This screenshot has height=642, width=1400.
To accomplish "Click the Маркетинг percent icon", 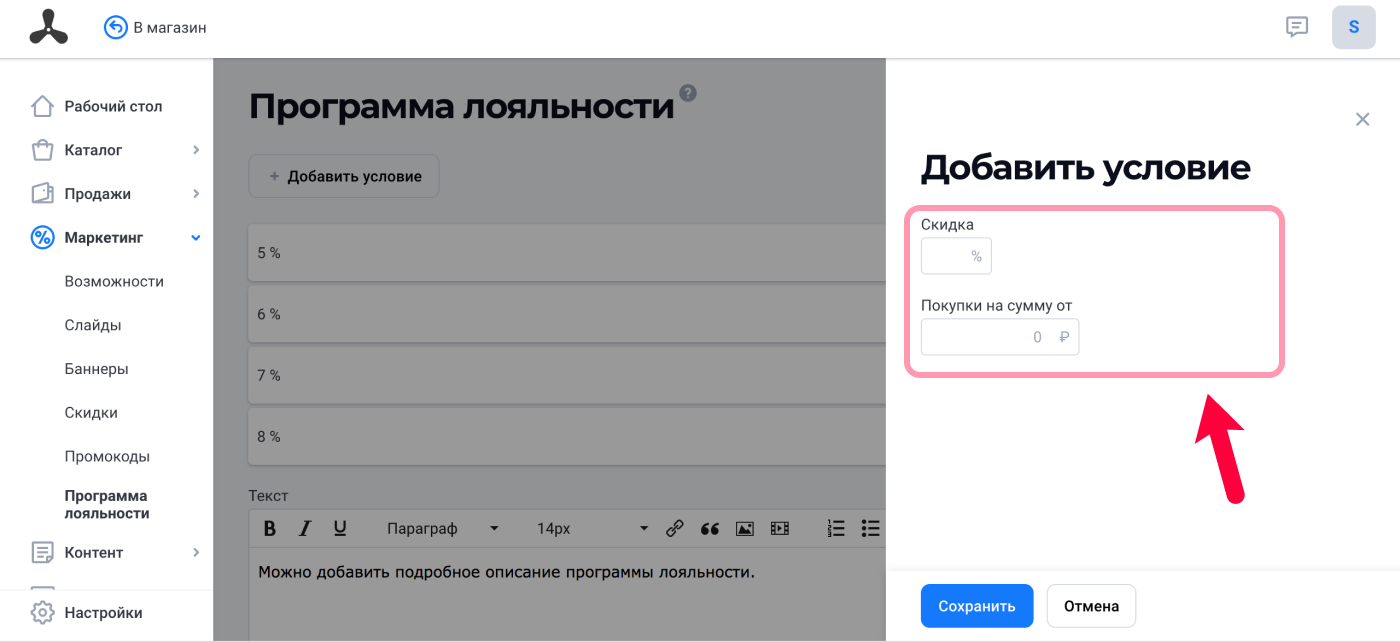I will 42,238.
